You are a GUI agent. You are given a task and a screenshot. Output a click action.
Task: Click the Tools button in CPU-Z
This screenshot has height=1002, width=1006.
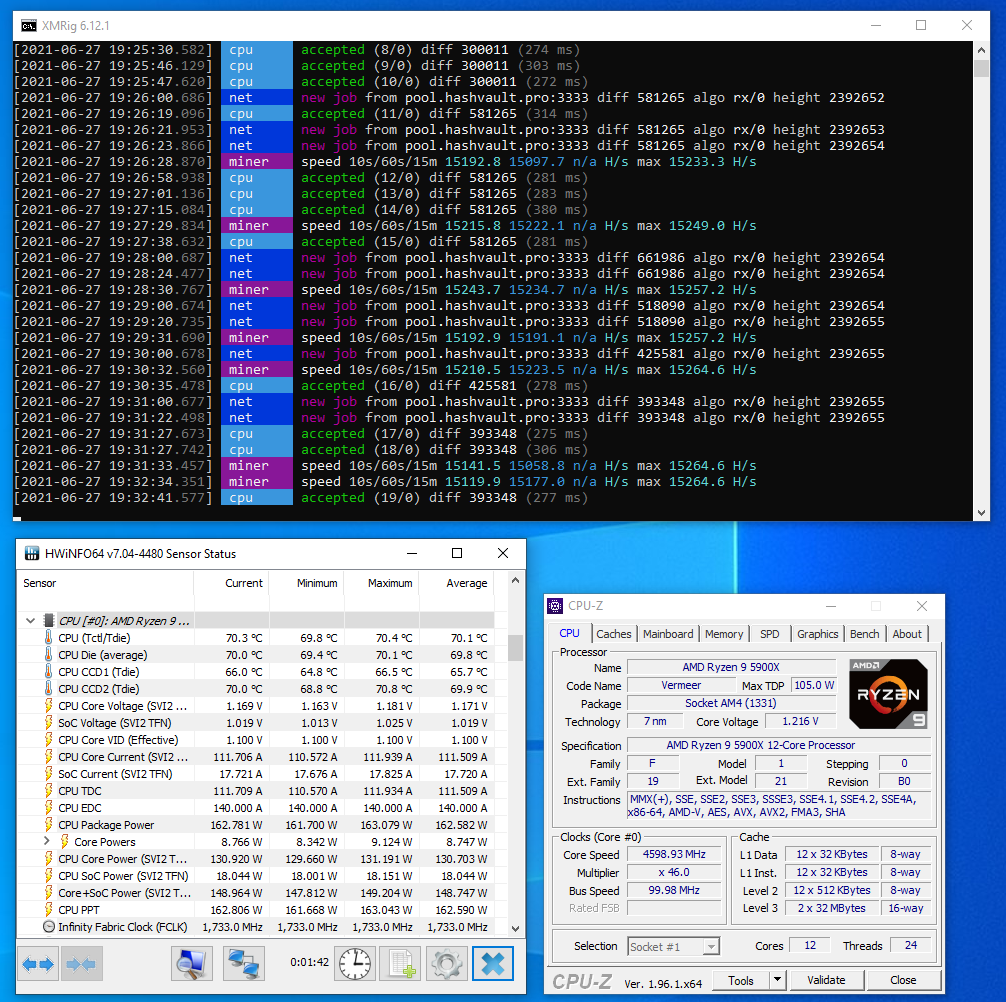pyautogui.click(x=740, y=980)
